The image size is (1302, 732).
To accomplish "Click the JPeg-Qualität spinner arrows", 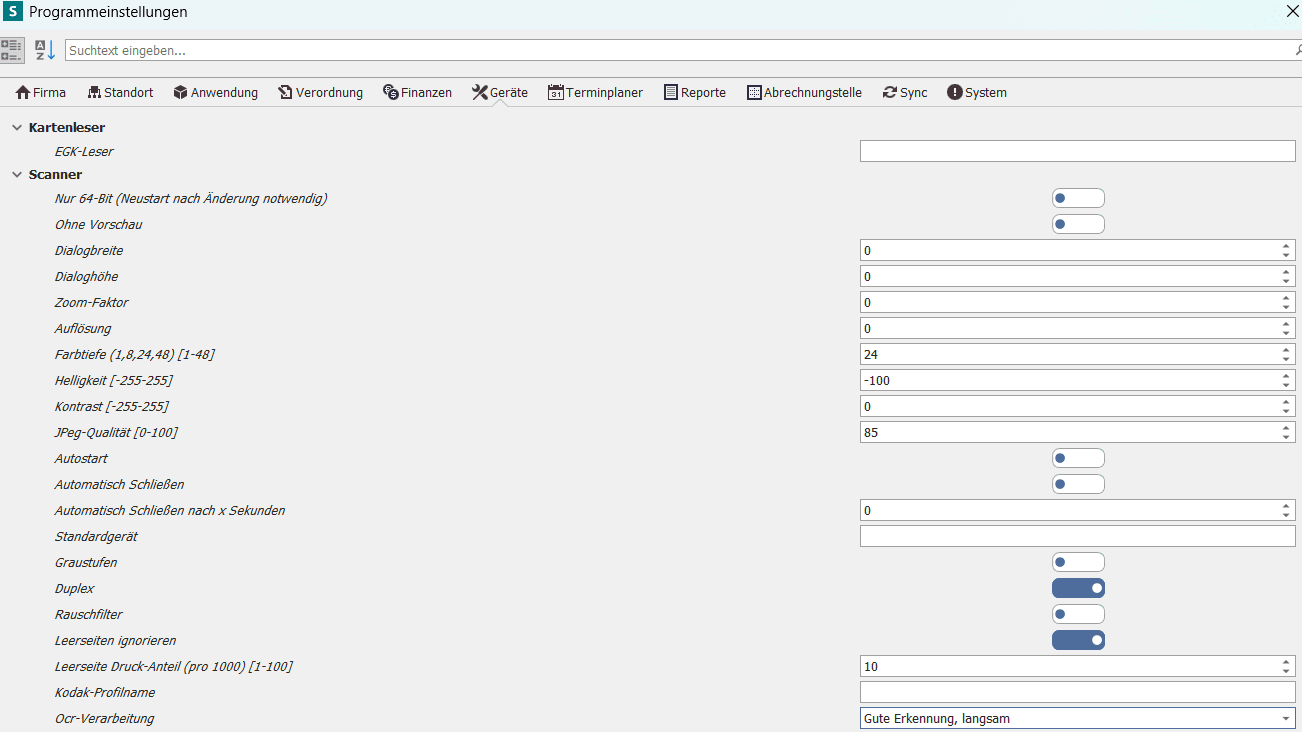I will point(1286,432).
